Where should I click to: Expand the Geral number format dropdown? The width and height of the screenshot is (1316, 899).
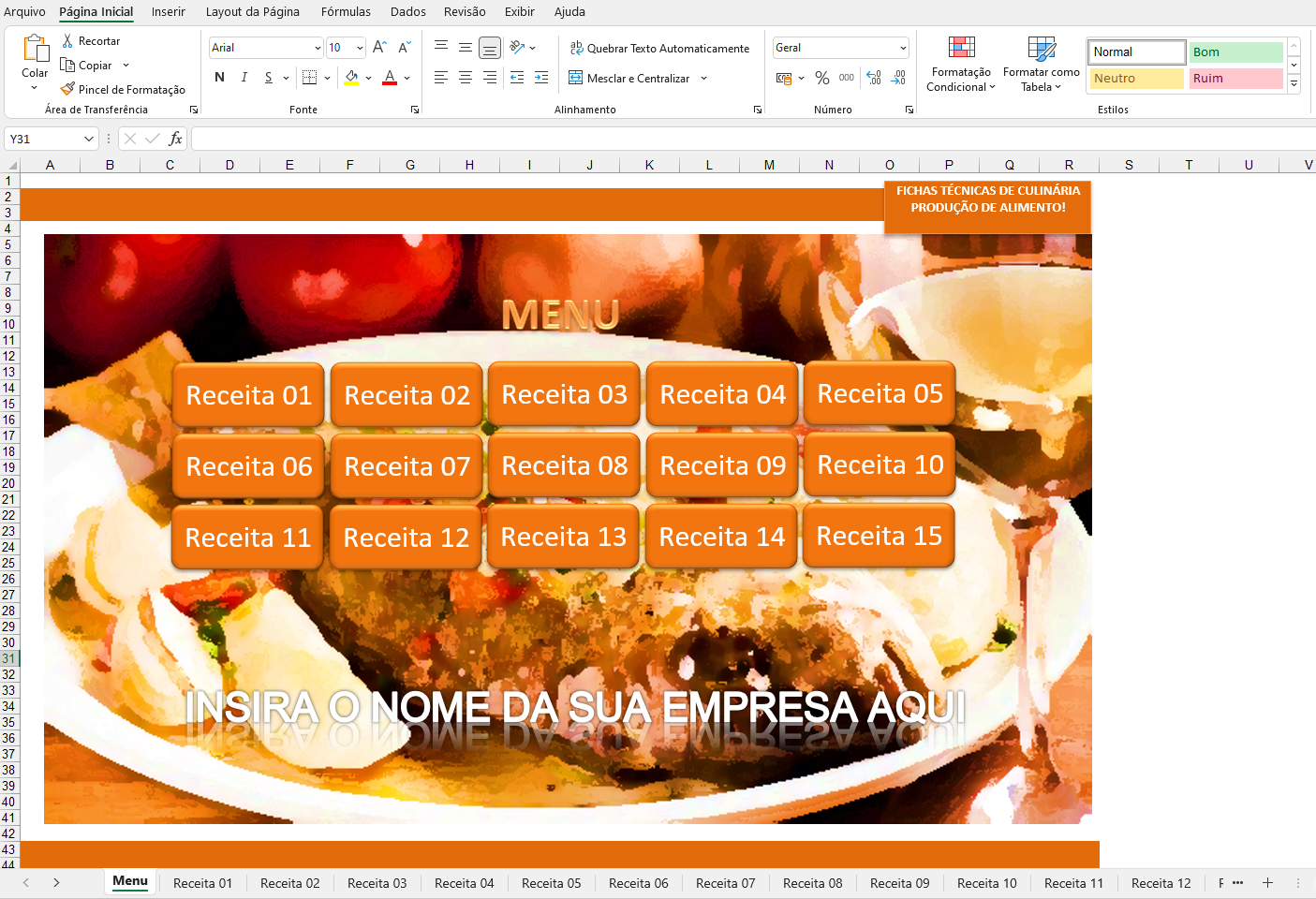(x=903, y=48)
